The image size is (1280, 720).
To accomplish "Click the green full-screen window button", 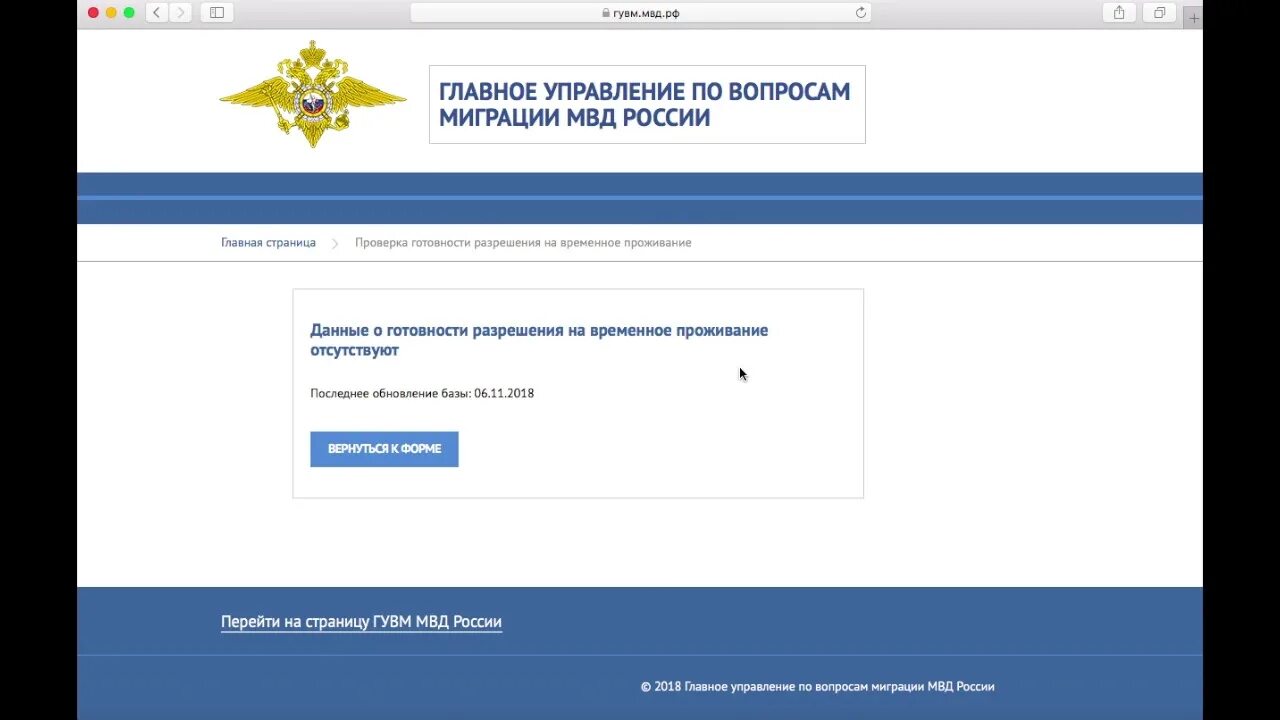I will 129,13.
